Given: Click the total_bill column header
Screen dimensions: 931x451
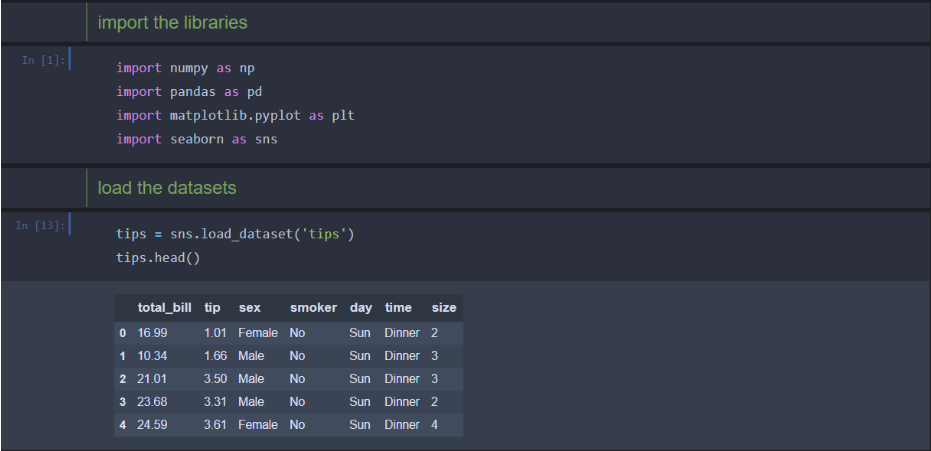Looking at the screenshot, I should point(164,308).
